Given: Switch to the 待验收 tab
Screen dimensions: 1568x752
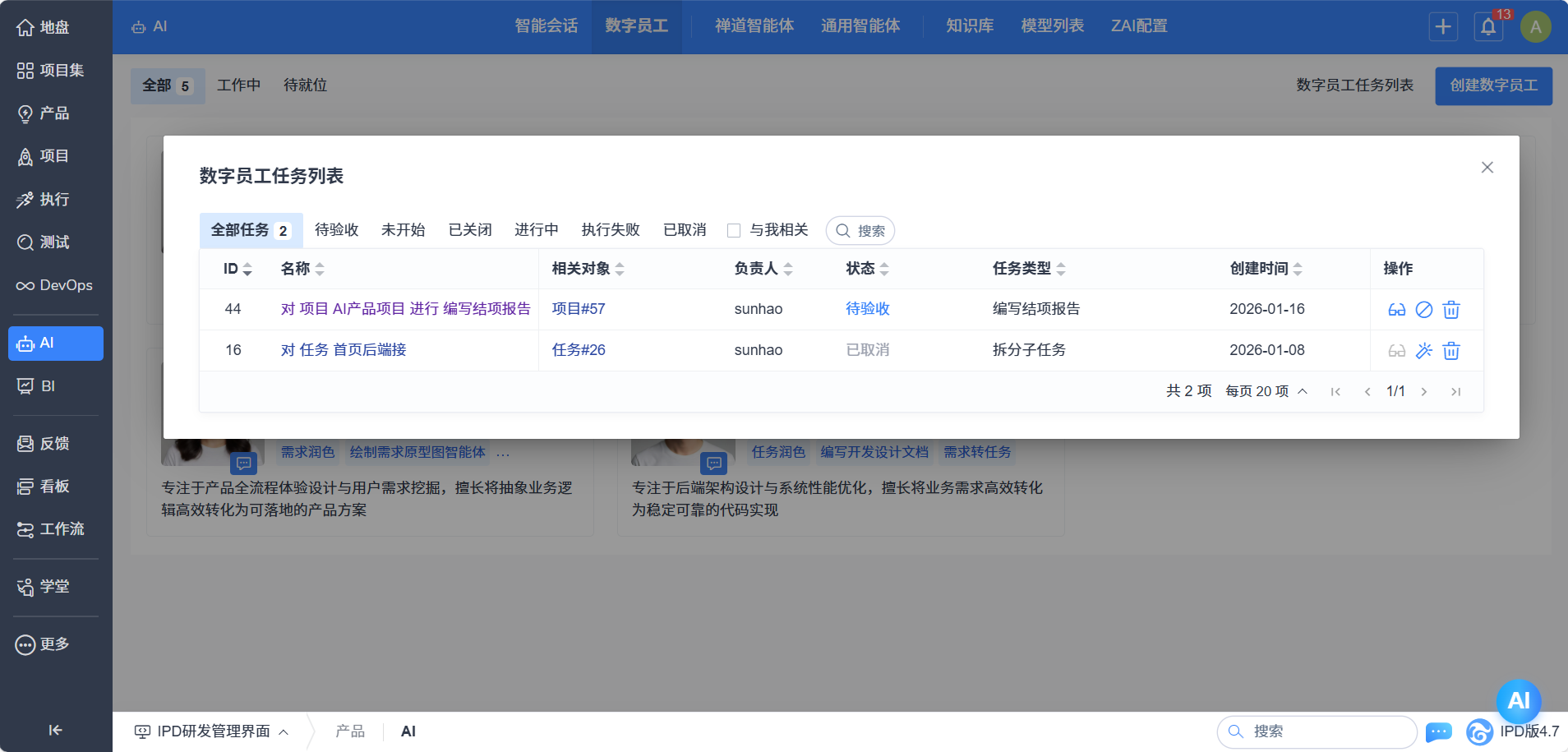Looking at the screenshot, I should tap(336, 230).
